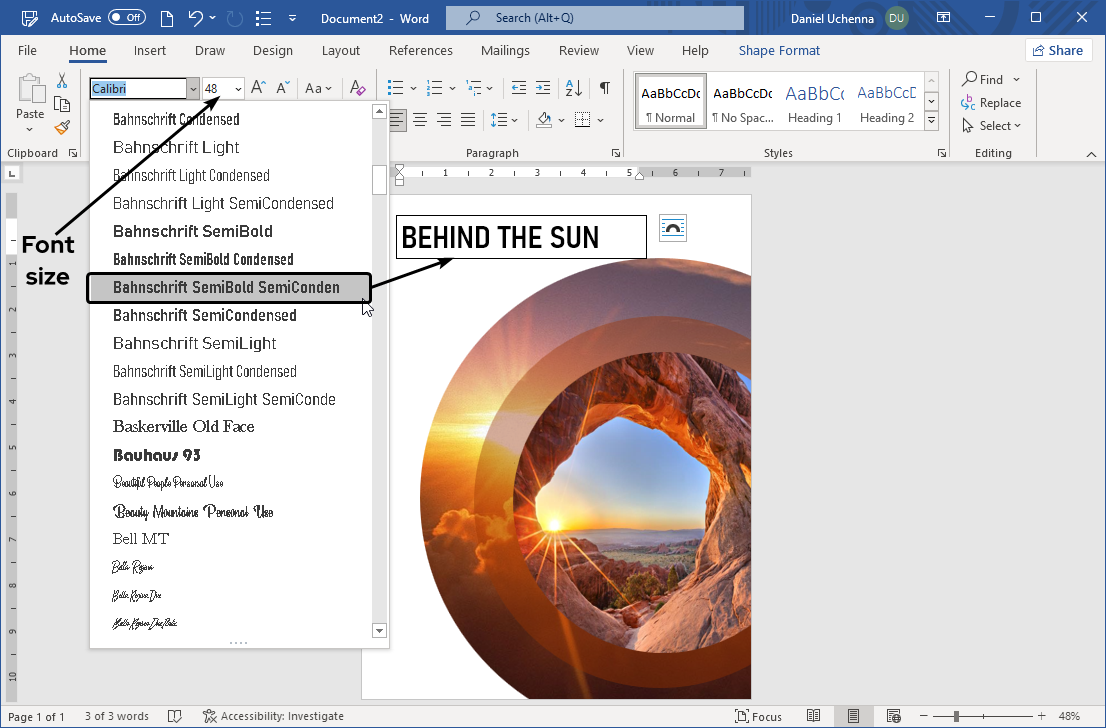This screenshot has width=1106, height=728.
Task: Switch to Read Mode view
Action: 814,716
